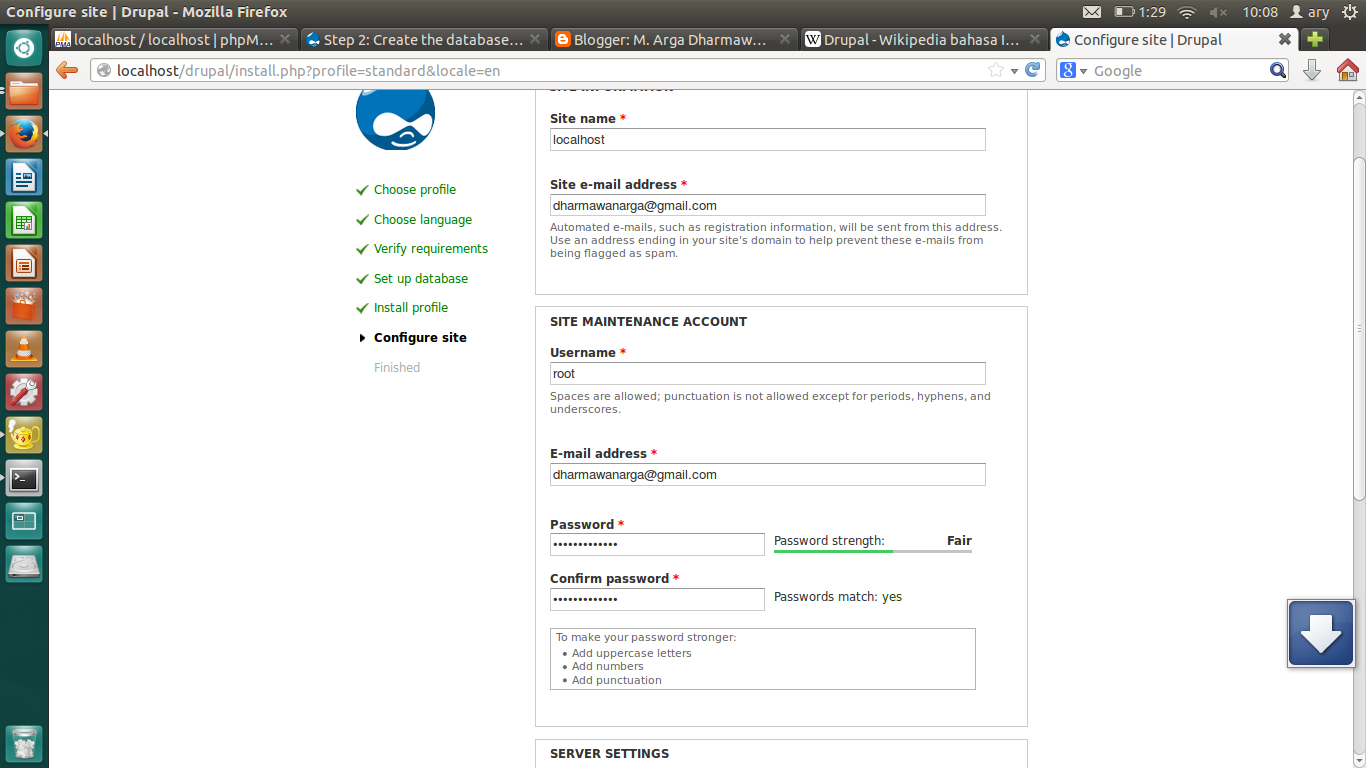
Task: Open the sound volume indicator
Action: 1218,12
